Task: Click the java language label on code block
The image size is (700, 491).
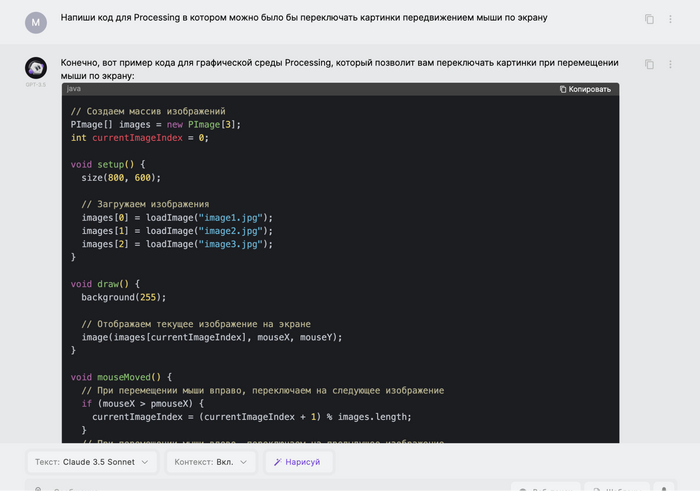Action: (x=74, y=89)
